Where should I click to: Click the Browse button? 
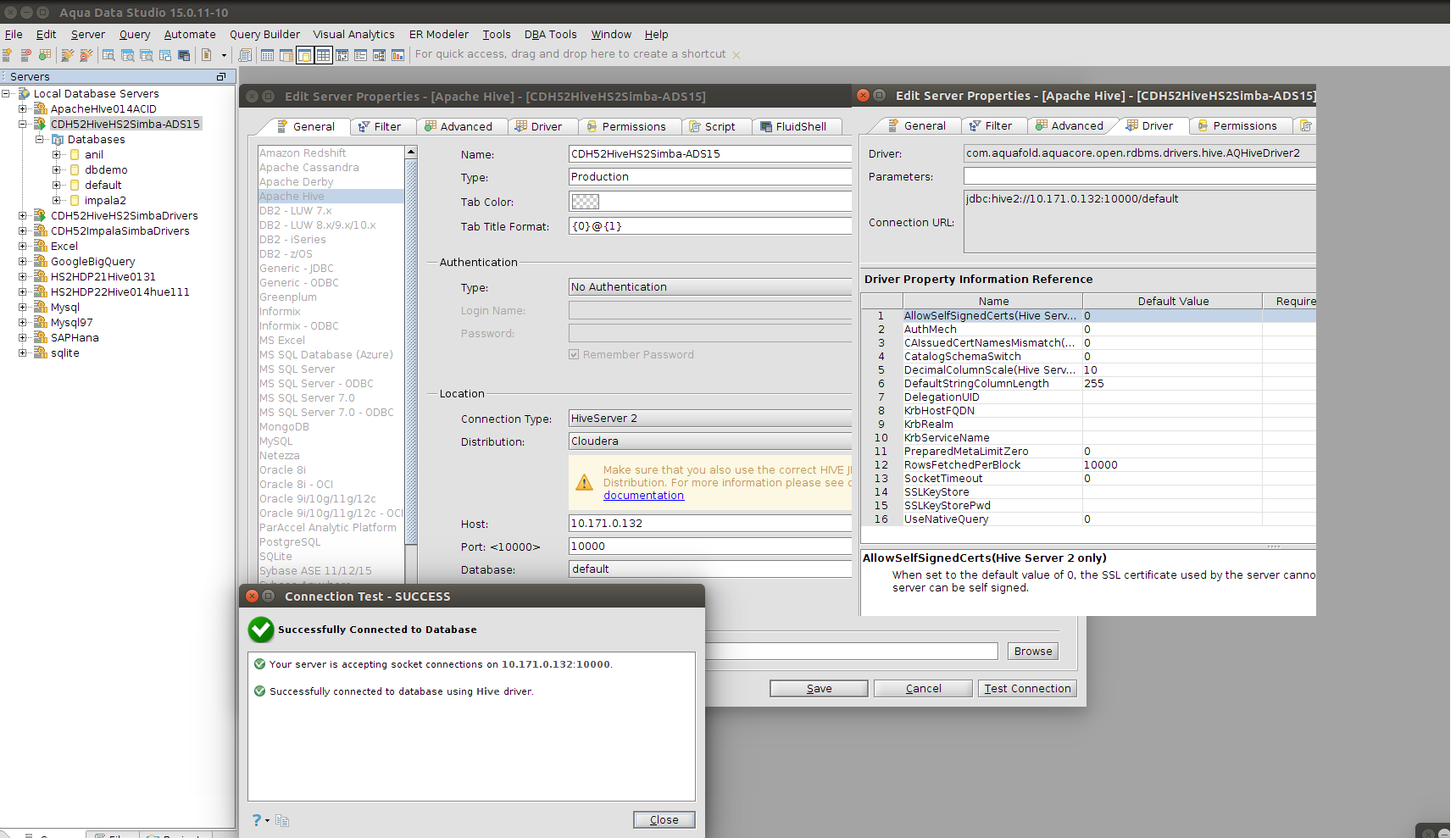[x=1033, y=652]
